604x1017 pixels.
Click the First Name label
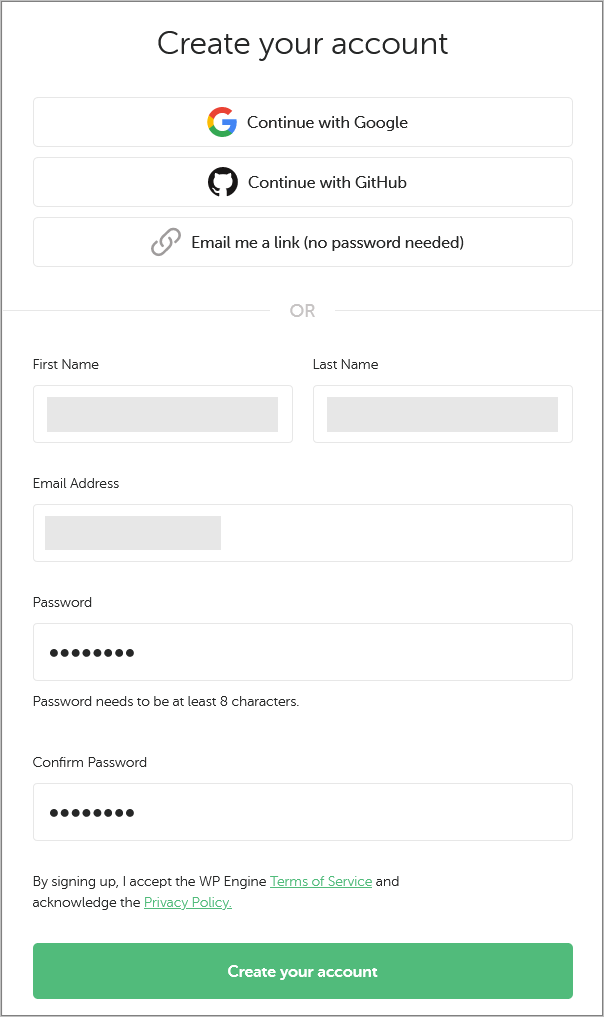click(x=66, y=365)
